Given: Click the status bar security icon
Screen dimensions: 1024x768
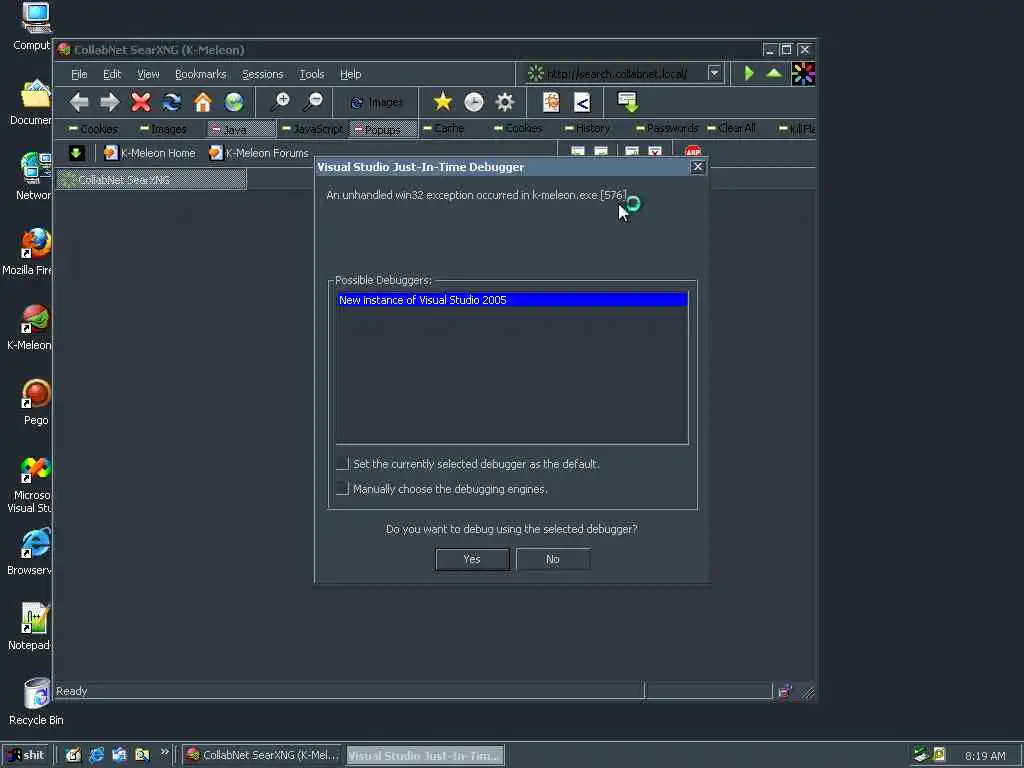Looking at the screenshot, I should tap(784, 691).
